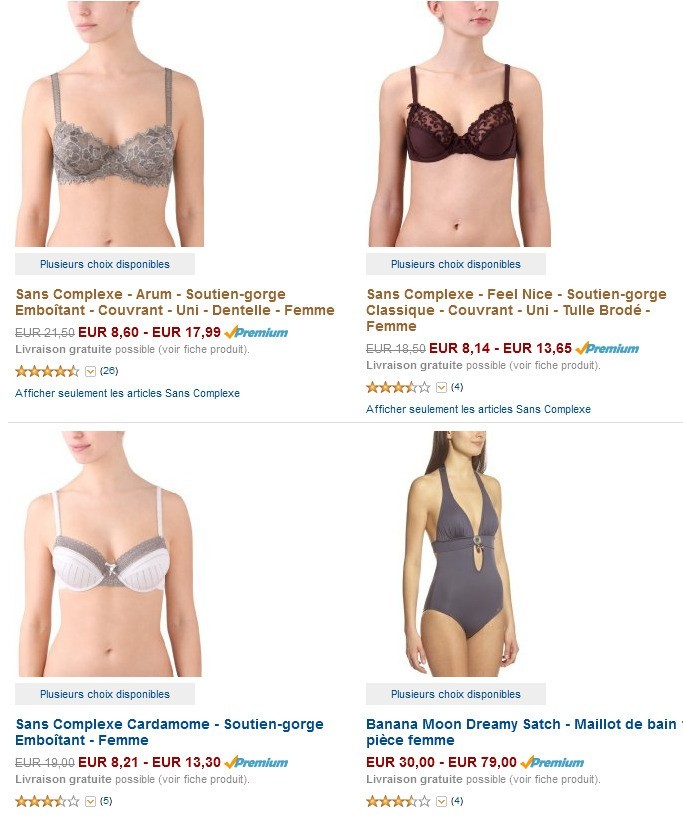Click star rating of Cardamome bra
The height and width of the screenshot is (818, 683).
(x=47, y=801)
